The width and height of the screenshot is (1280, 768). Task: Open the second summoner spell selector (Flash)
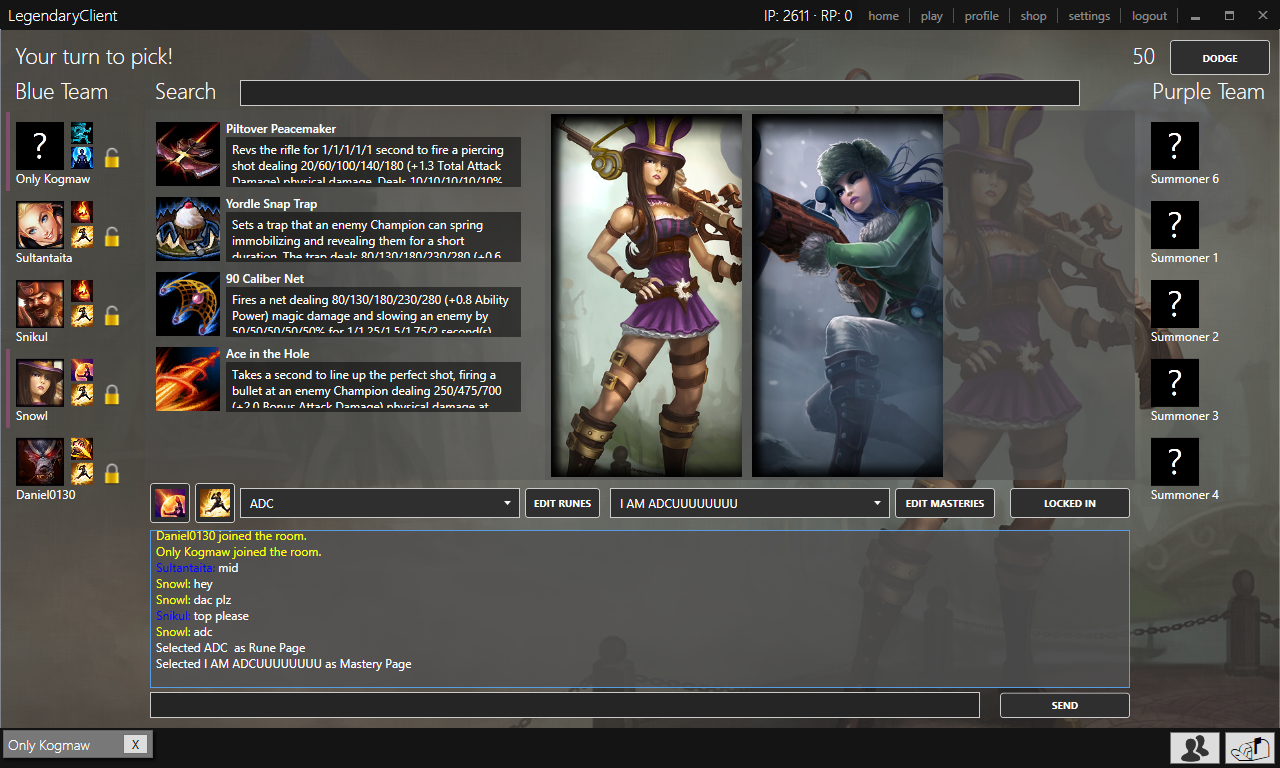[x=215, y=503]
